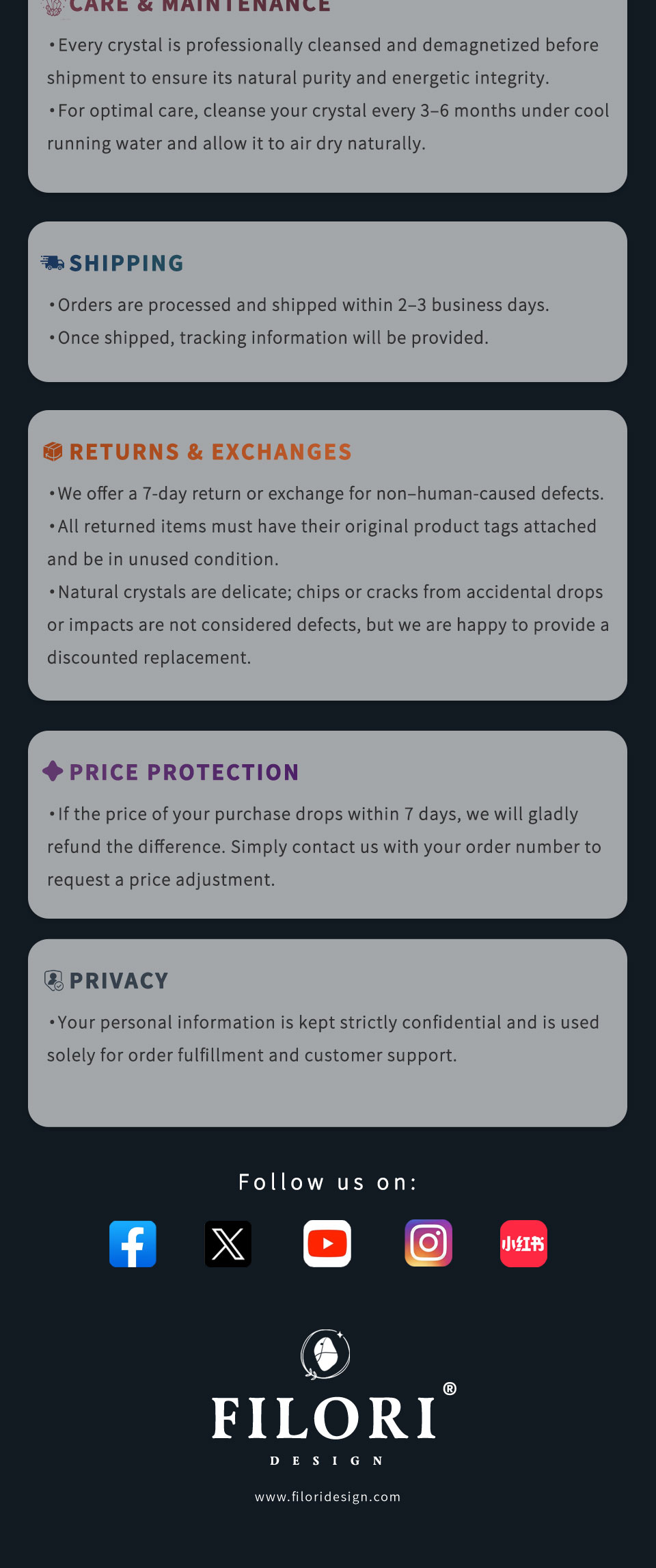Screen dimensions: 656x1568
Task: Open the www.filoridesign.com link
Action: (x=327, y=1496)
